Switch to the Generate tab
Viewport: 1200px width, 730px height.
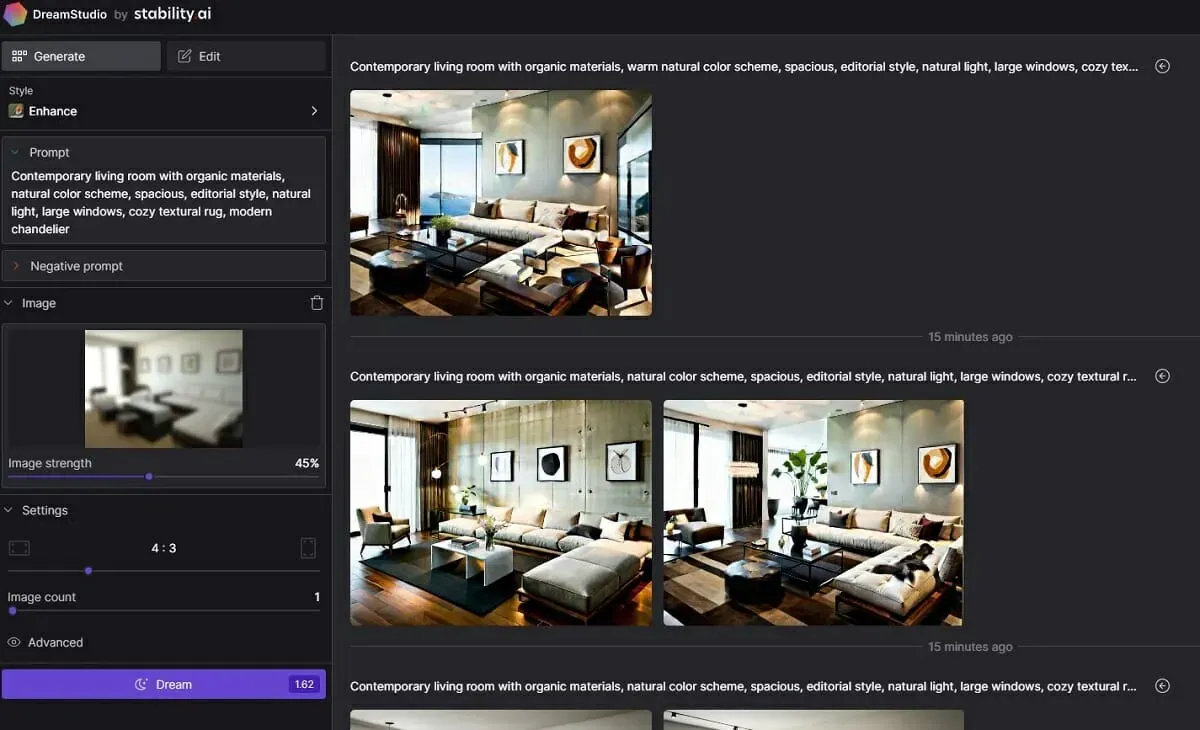tap(81, 56)
